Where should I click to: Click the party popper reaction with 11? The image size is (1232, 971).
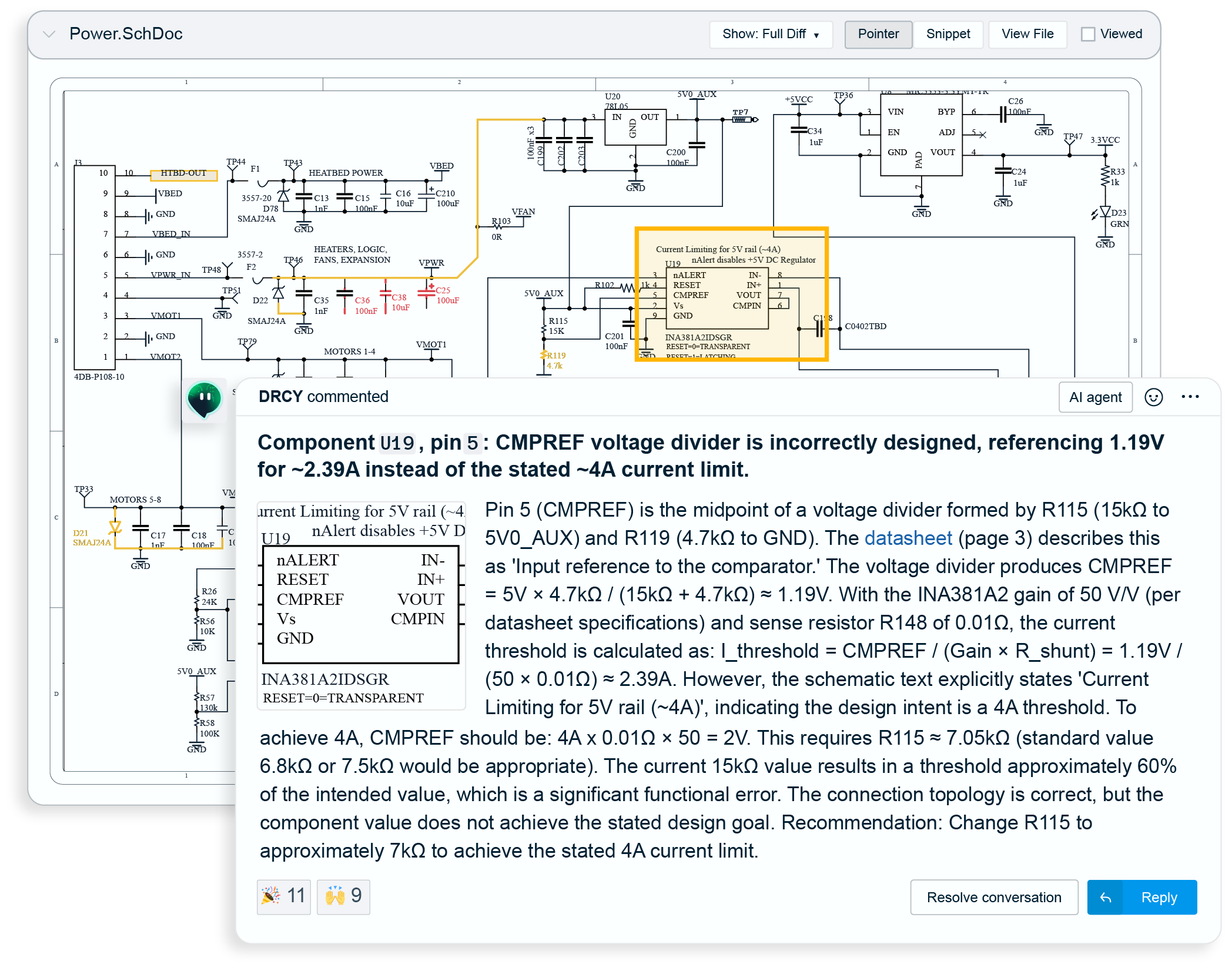click(x=283, y=896)
